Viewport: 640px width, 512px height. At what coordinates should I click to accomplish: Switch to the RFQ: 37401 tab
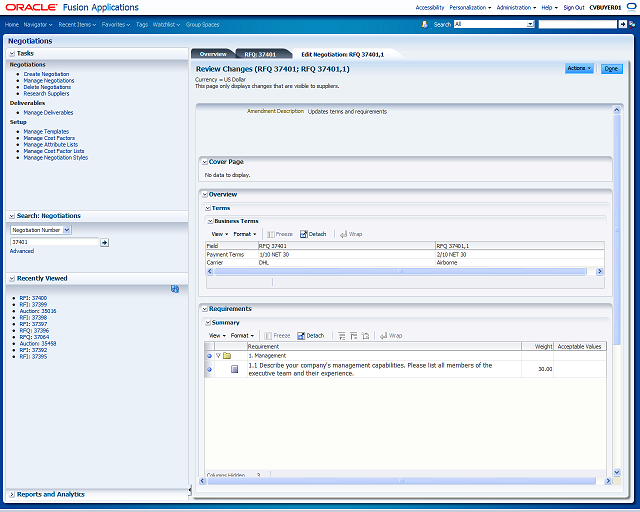tap(260, 54)
